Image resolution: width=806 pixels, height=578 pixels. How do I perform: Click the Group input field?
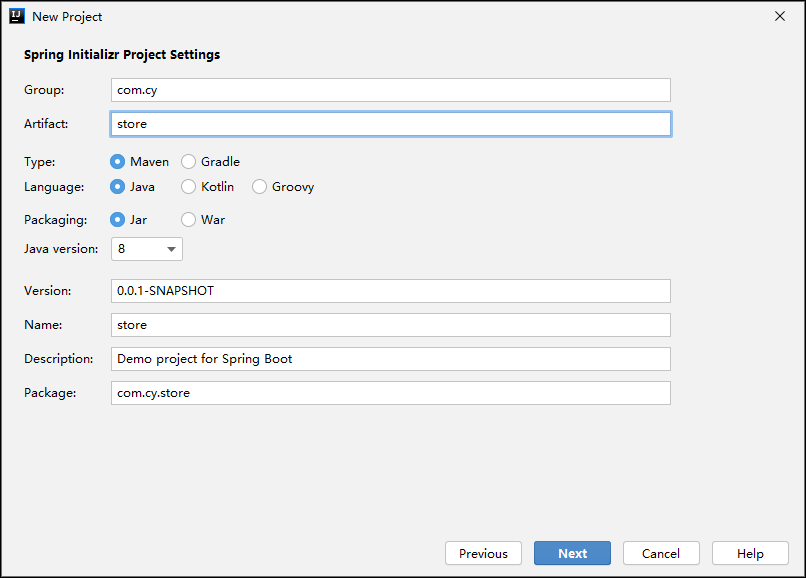coord(391,90)
